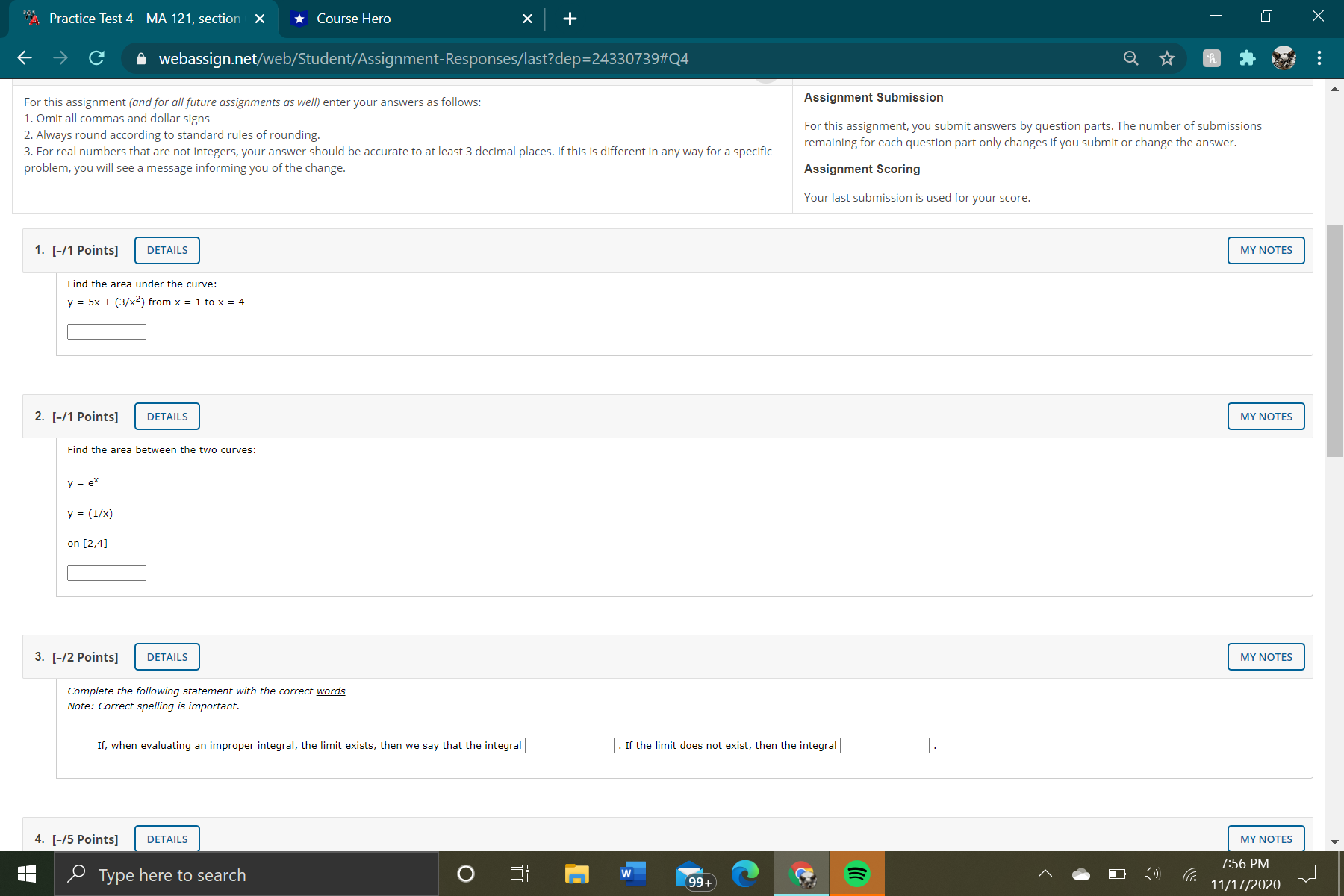Go back to the previous page
The image size is (1344, 896).
(x=25, y=58)
